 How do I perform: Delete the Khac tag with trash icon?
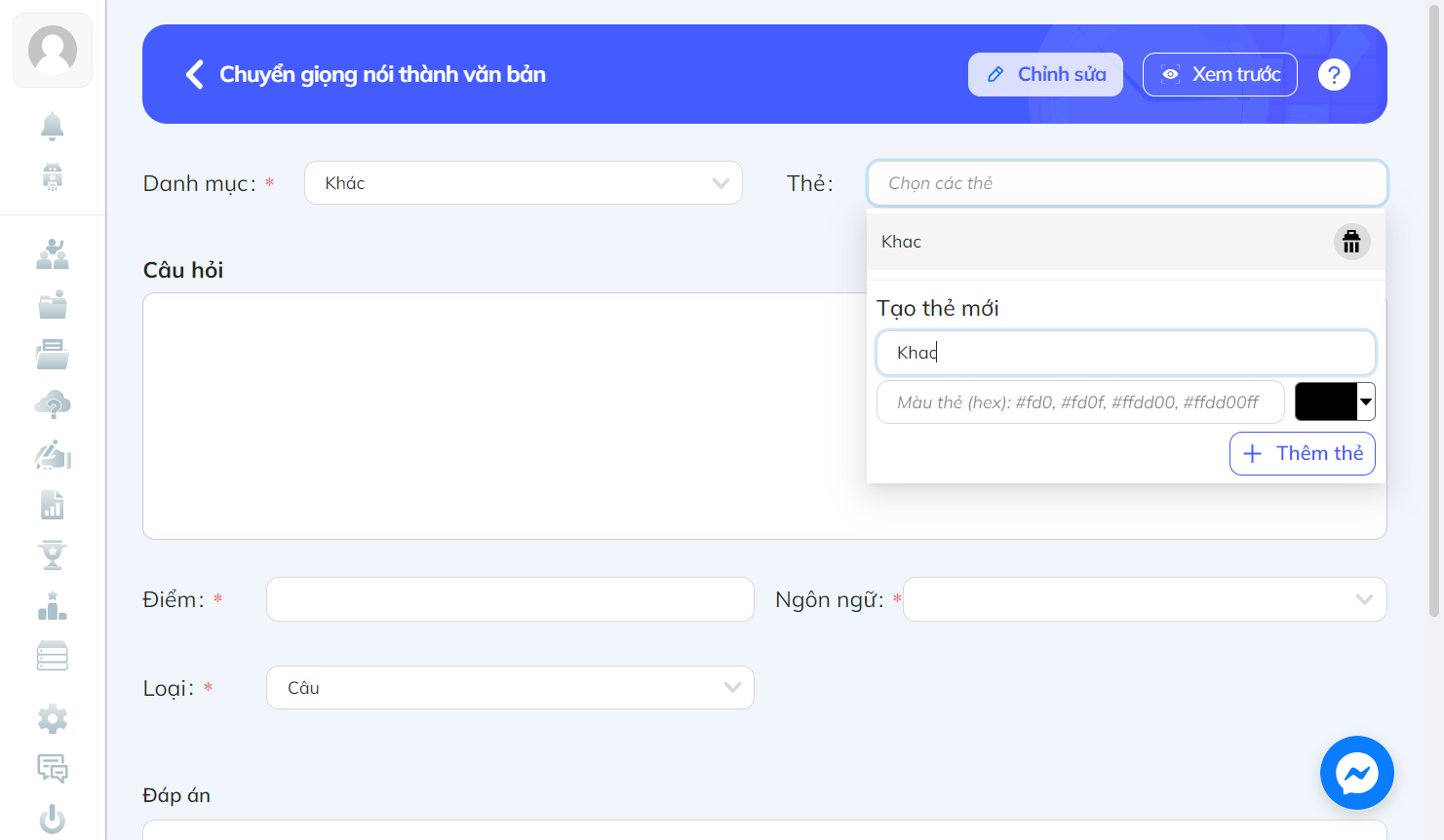coord(1351,241)
